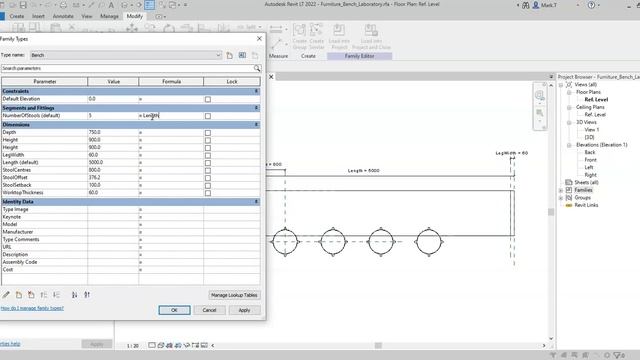The image size is (640, 360).
Task: Toggle the lock checkbox for Default Elevation
Action: coord(208,99)
